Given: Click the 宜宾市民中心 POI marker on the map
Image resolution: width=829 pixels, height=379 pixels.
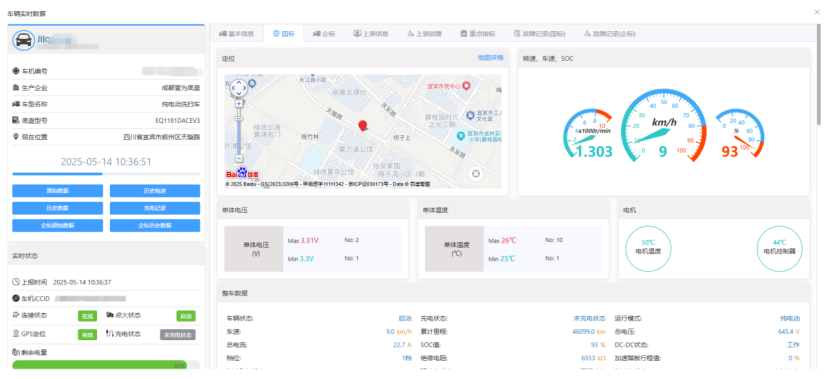Looking at the screenshot, I should pos(466,85).
